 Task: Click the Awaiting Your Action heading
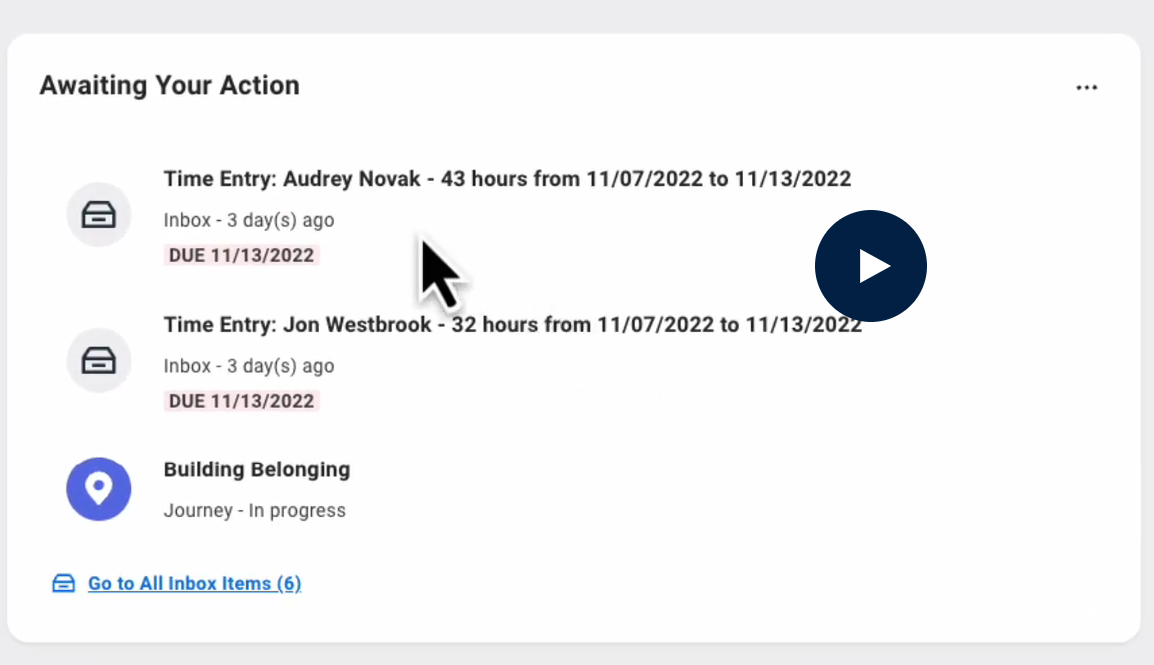coord(169,86)
